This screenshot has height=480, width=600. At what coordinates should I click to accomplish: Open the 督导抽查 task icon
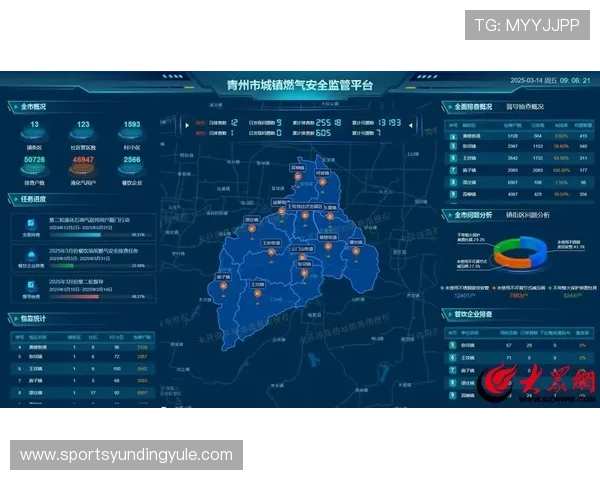31,286
